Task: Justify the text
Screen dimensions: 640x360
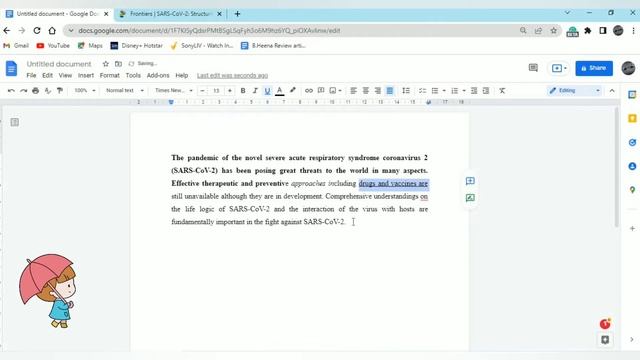Action: pyautogui.click(x=390, y=91)
